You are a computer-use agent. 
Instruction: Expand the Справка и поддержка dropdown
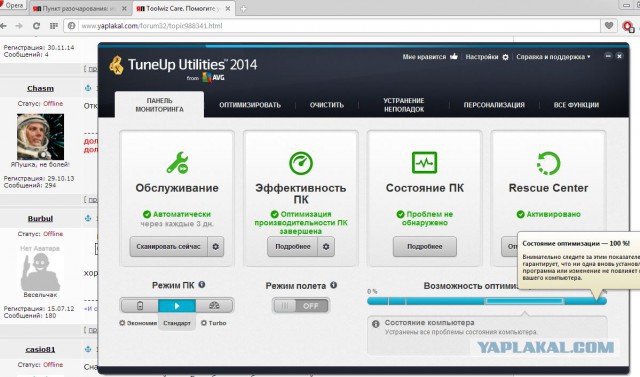(x=553, y=57)
